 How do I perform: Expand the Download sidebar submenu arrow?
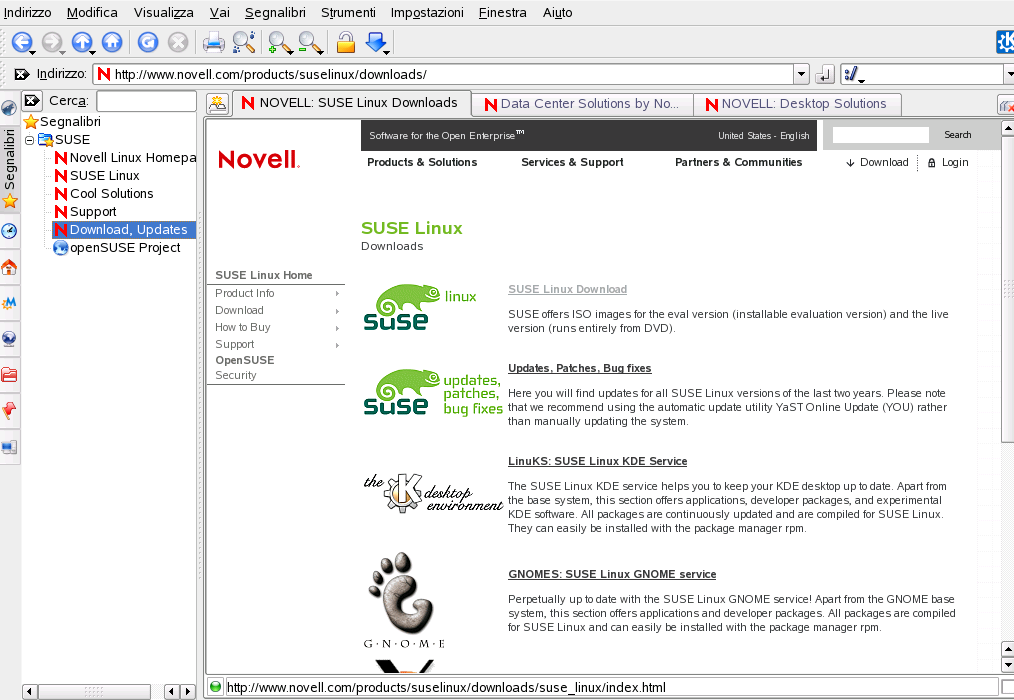(x=338, y=311)
